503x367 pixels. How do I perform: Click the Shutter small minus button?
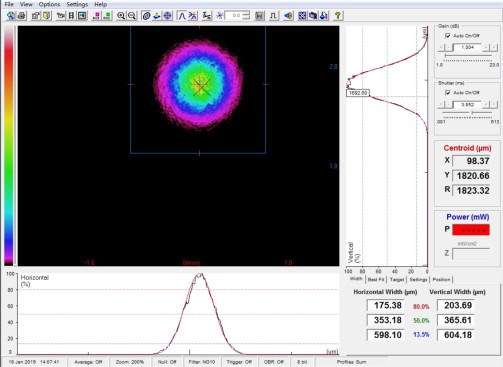click(x=449, y=105)
